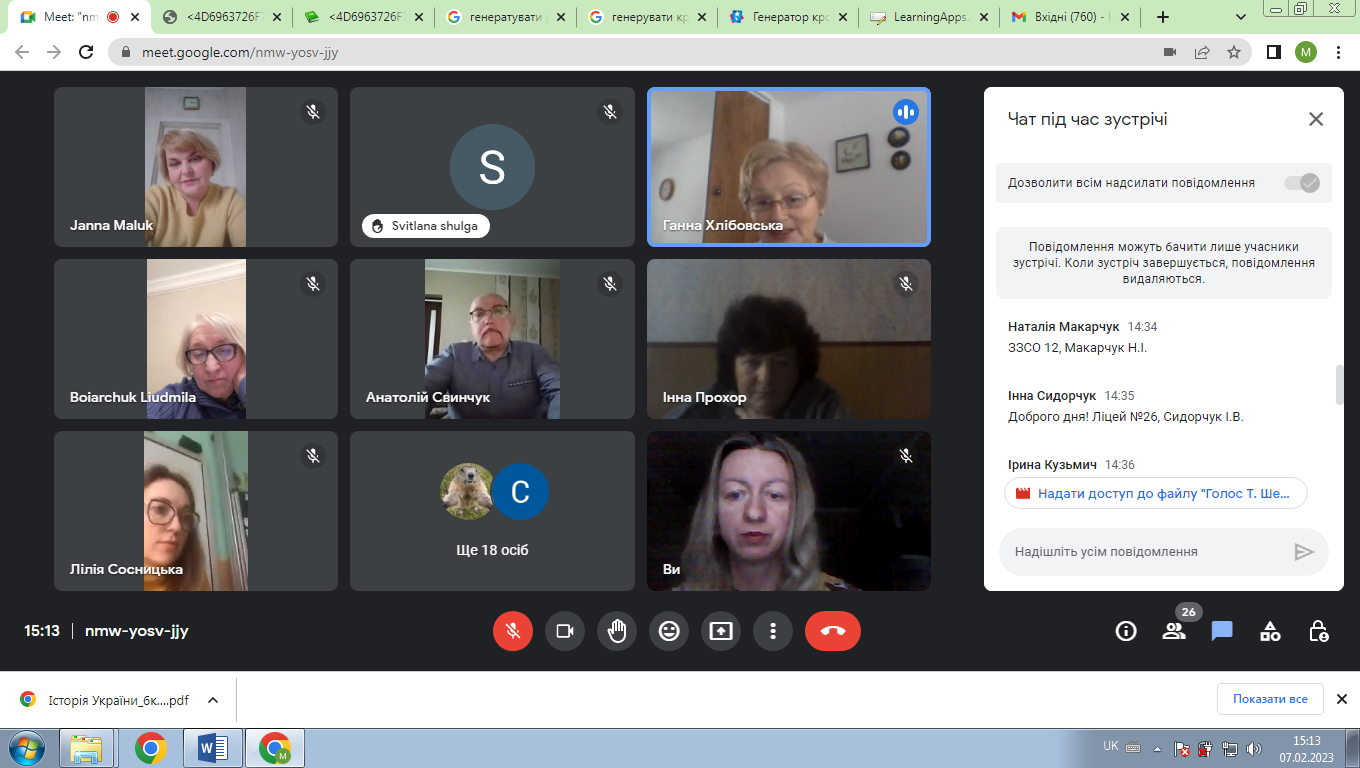Screen dimensions: 1360x768
Task: Raise hand in the meeting
Action: (x=617, y=631)
